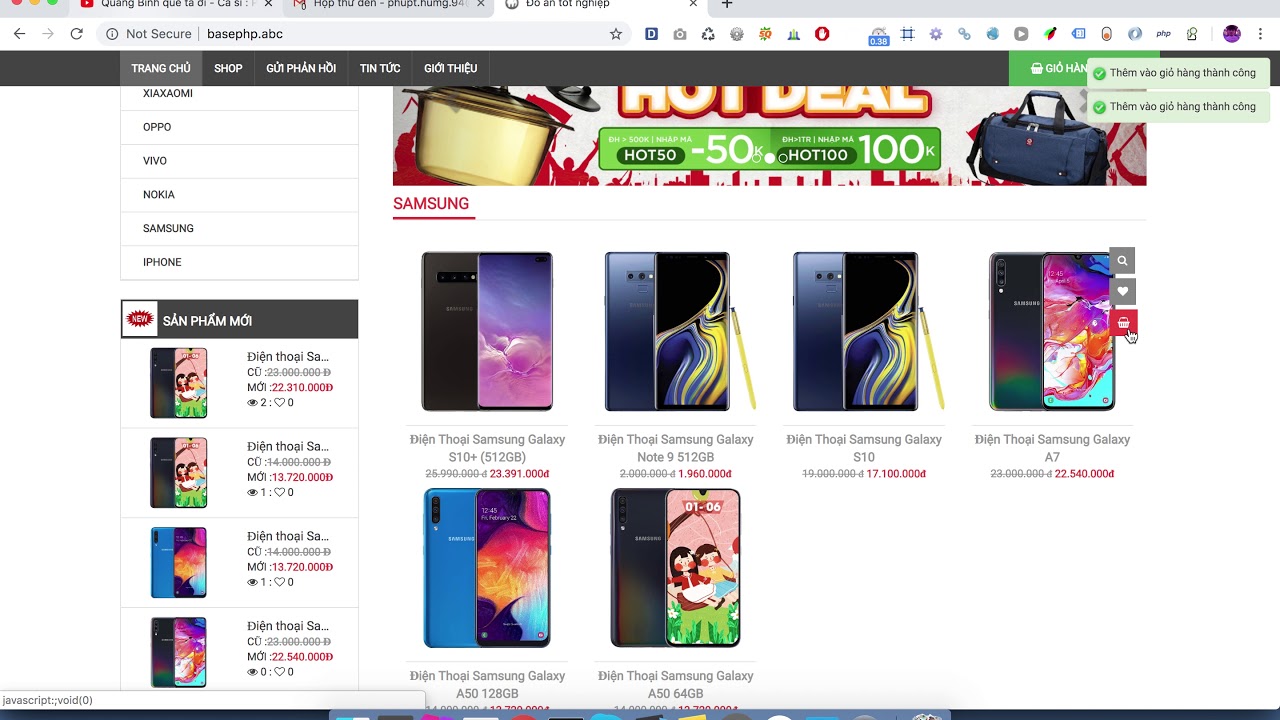Image resolution: width=1280 pixels, height=720 pixels.
Task: Click the Chrome profile avatar
Action: (1232, 34)
